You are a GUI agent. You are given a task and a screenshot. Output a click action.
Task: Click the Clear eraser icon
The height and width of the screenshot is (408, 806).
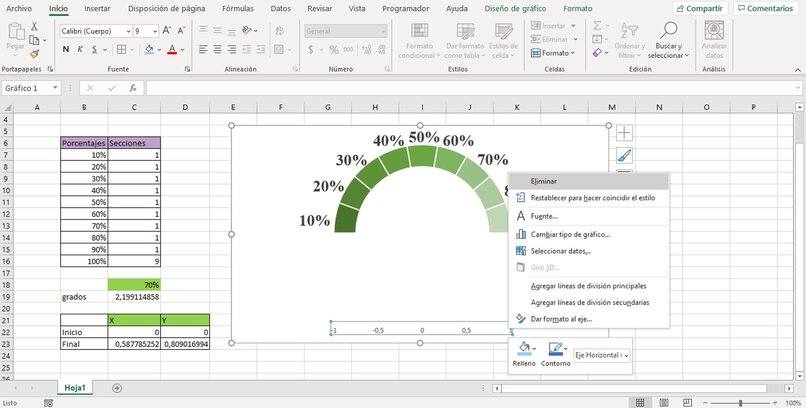pos(597,52)
